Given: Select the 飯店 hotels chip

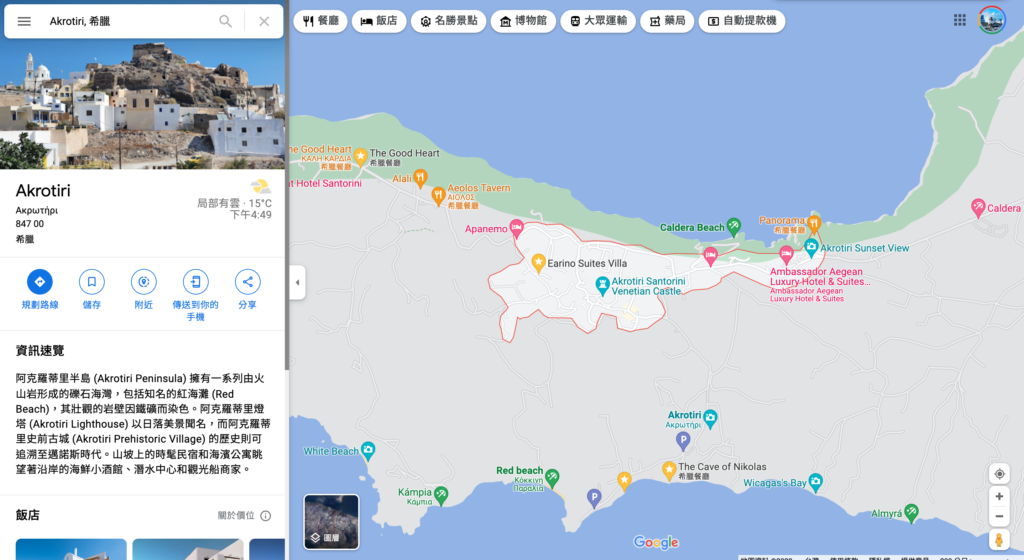Looking at the screenshot, I should click(379, 21).
